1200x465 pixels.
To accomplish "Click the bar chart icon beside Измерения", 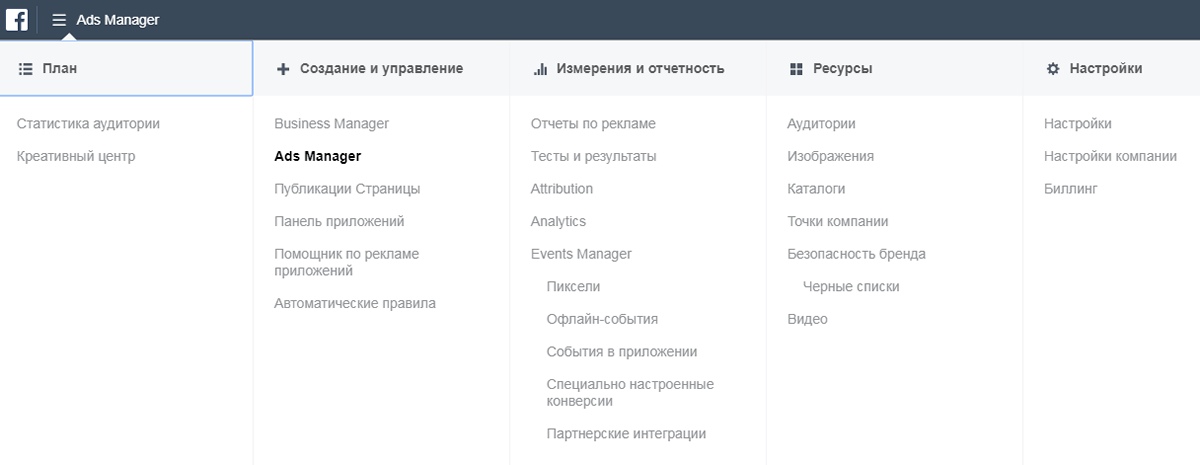I will [540, 69].
